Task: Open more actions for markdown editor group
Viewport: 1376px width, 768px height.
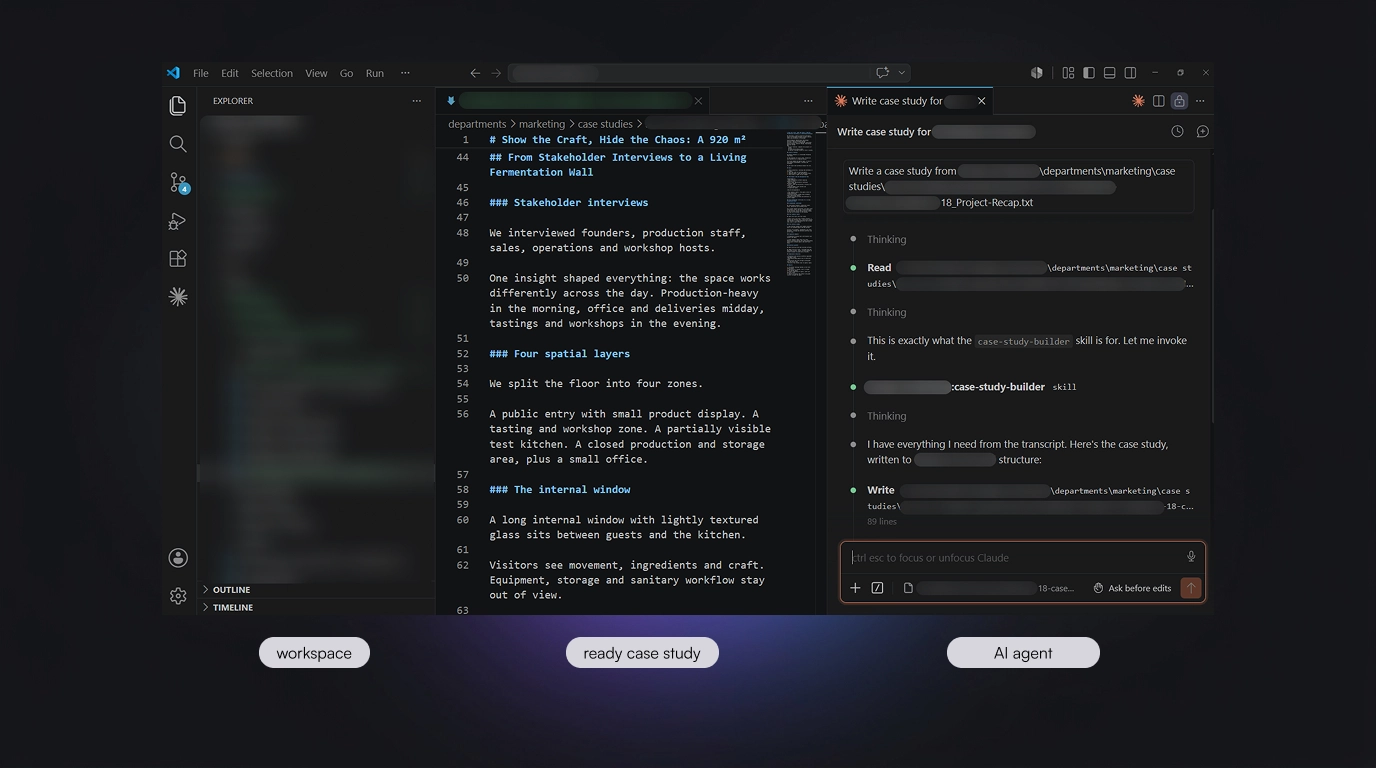Action: click(x=808, y=101)
